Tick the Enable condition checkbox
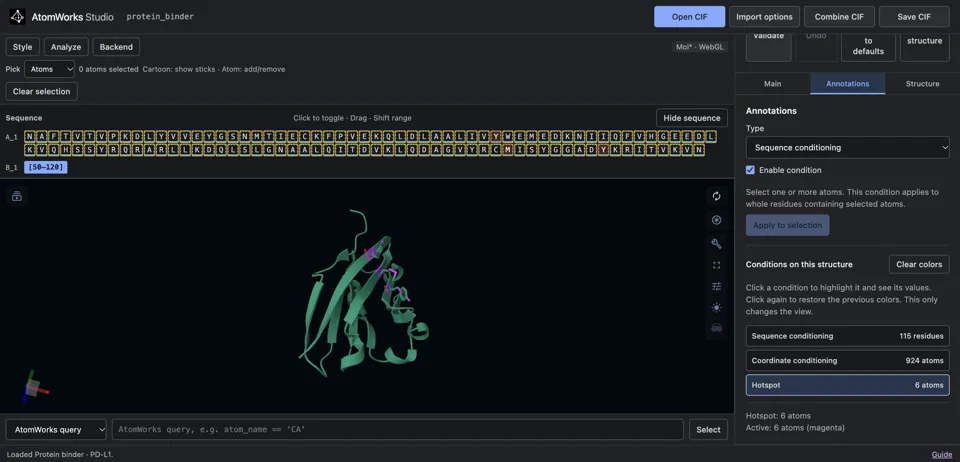Screen dimensions: 960x462 click(751, 170)
